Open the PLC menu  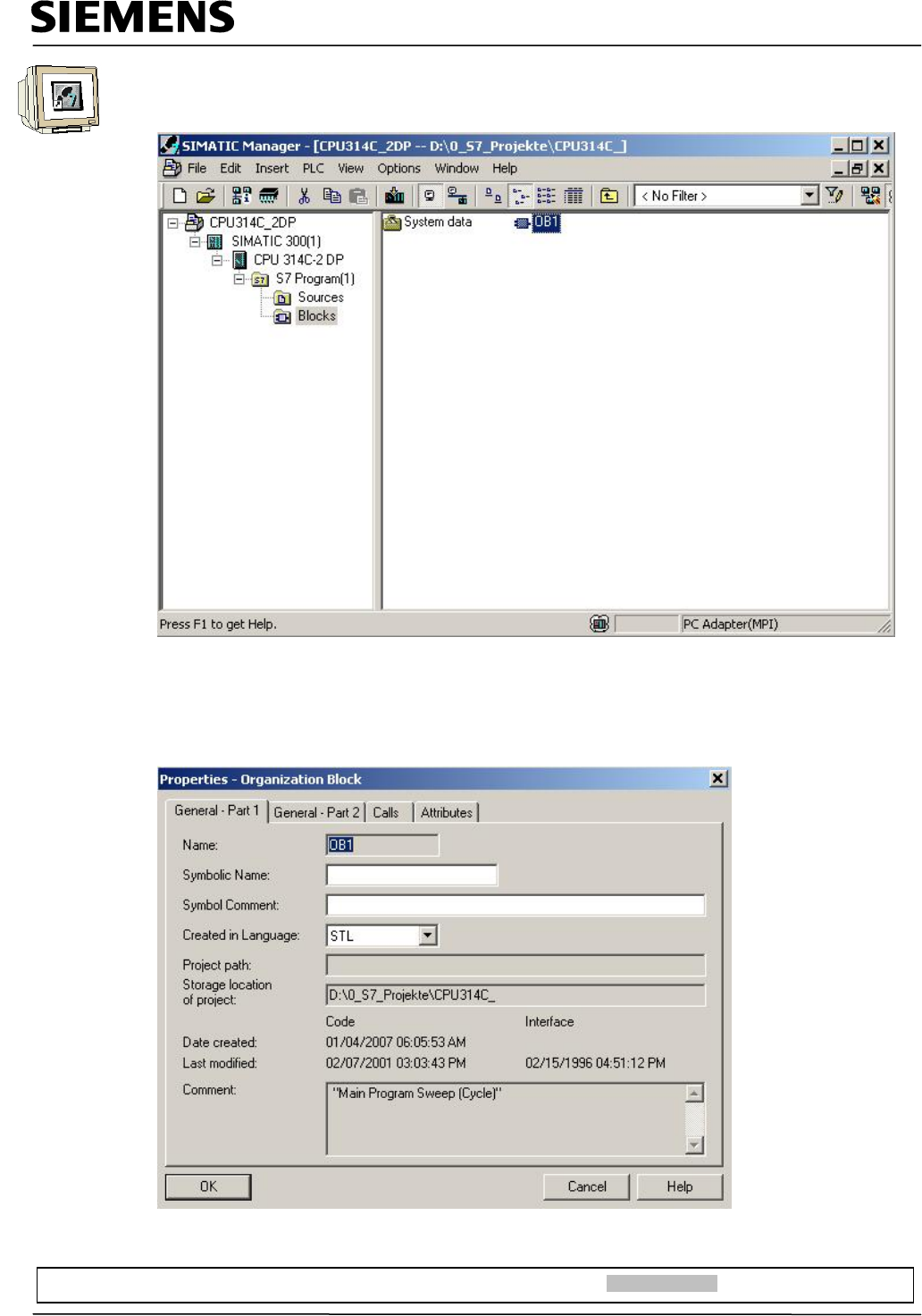[x=313, y=168]
